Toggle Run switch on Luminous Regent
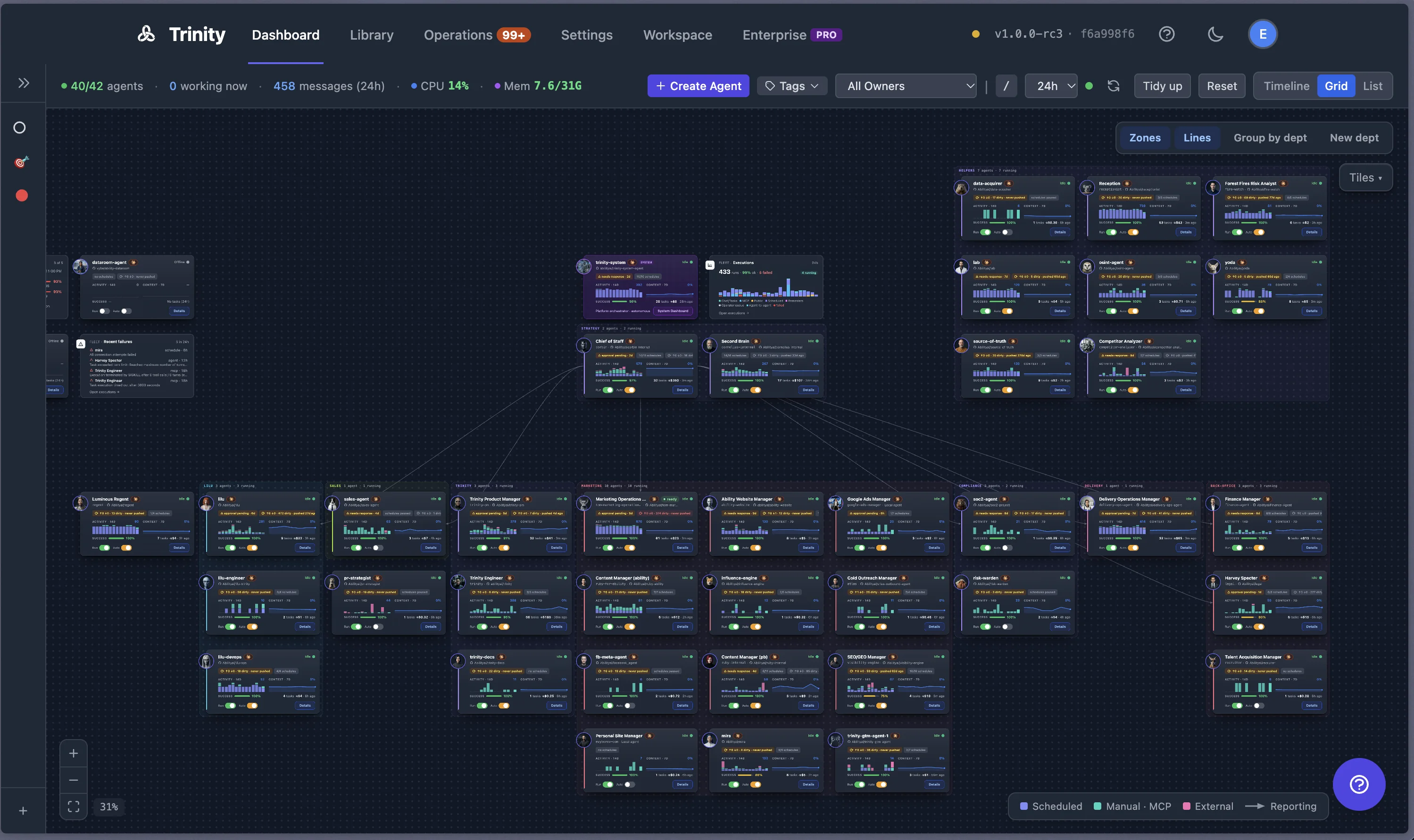Viewport: 1414px width, 840px height. click(x=104, y=548)
